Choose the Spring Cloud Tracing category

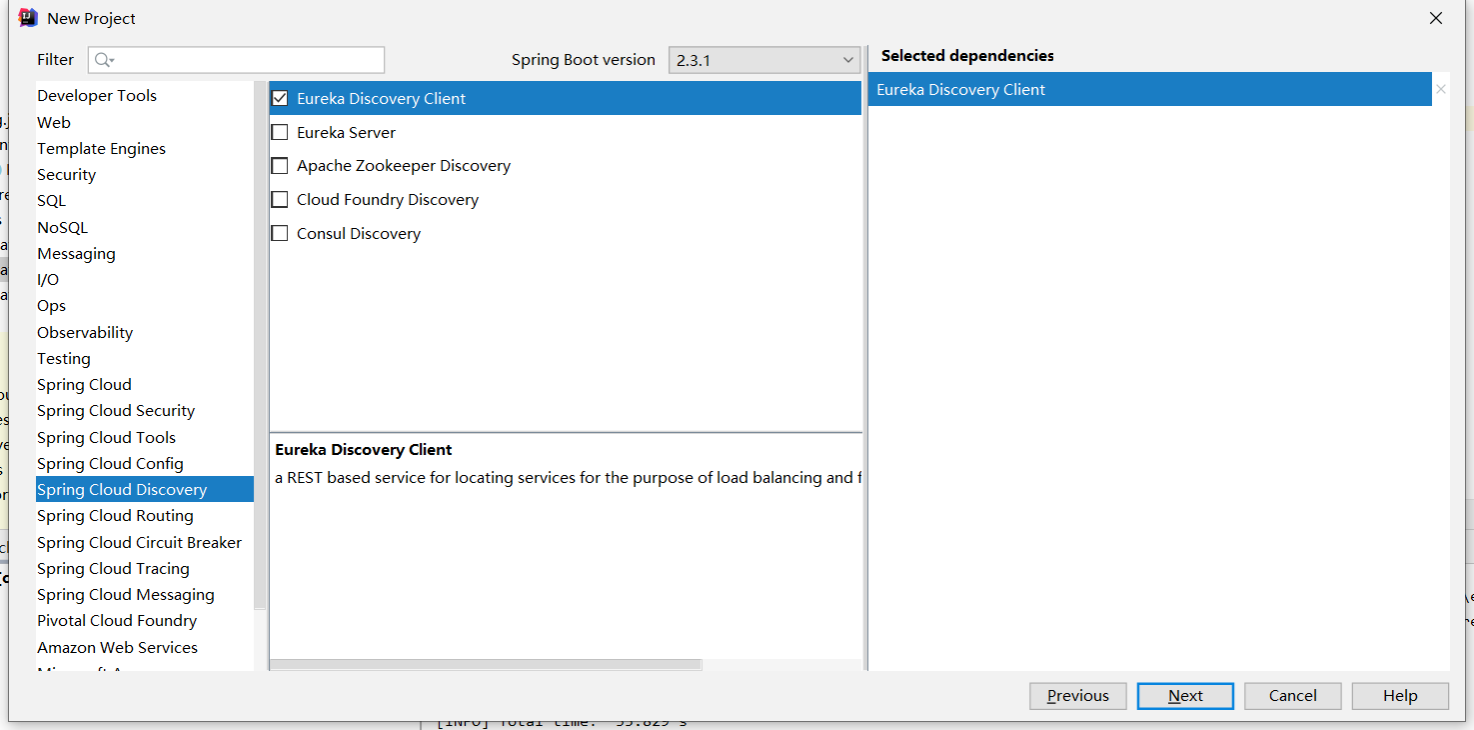[145, 568]
